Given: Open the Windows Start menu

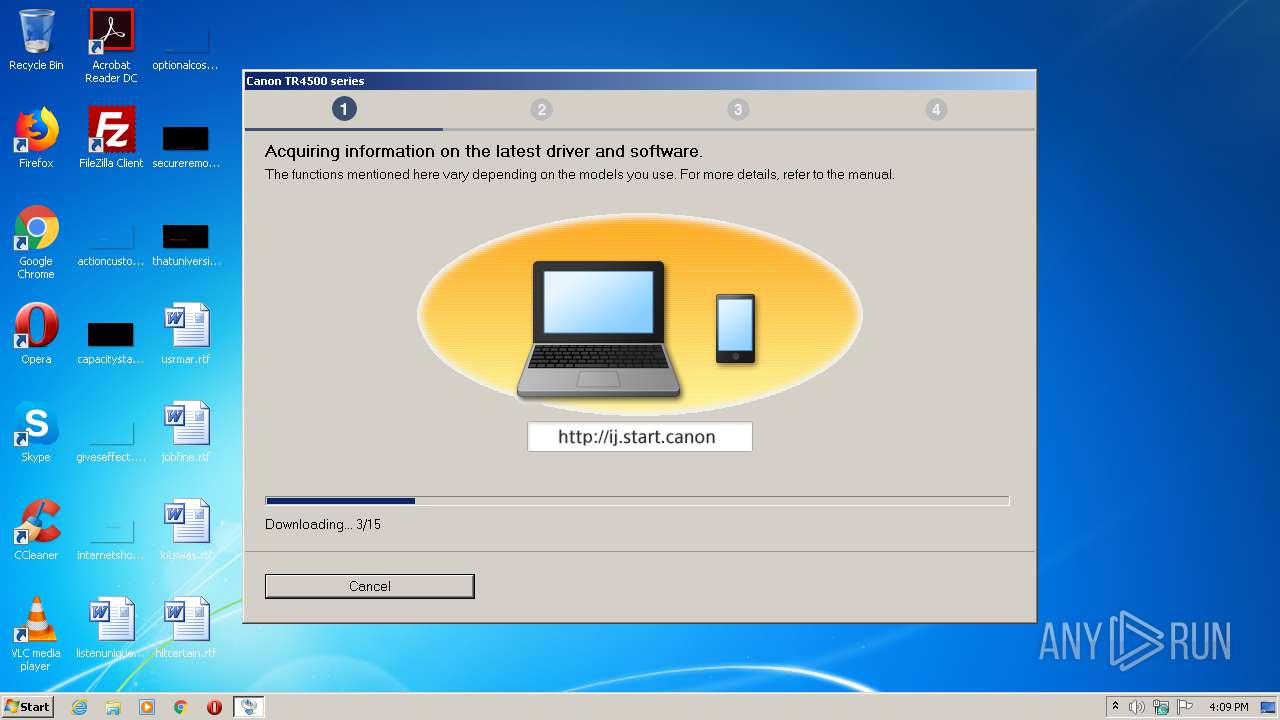Looking at the screenshot, I should (27, 706).
